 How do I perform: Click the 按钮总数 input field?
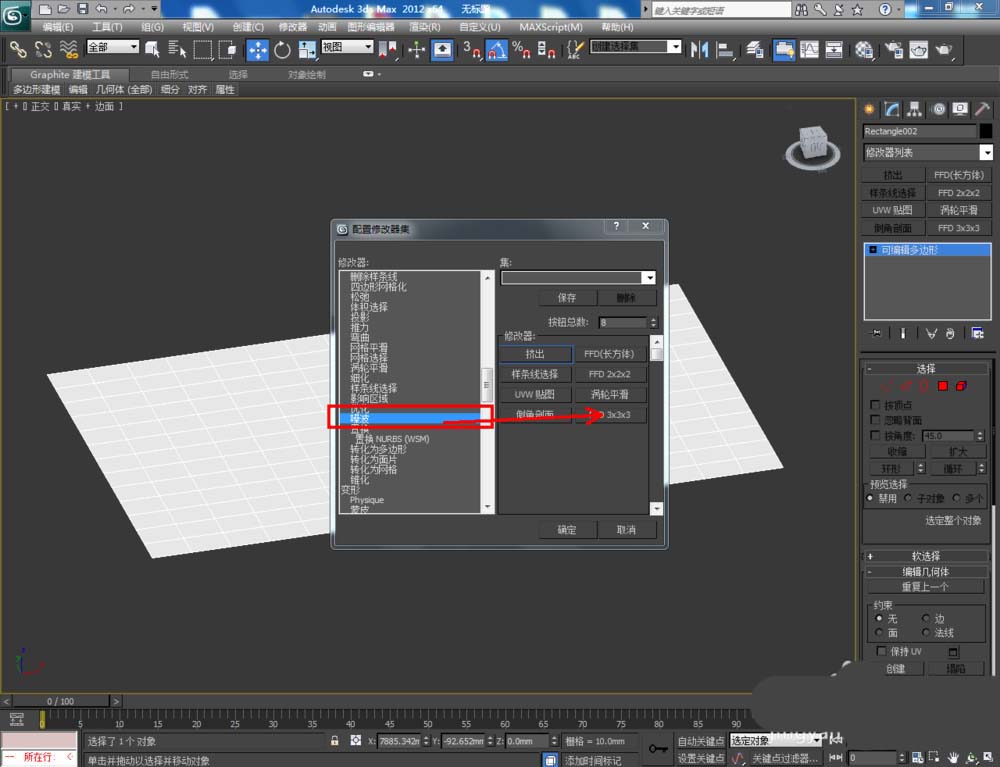[x=623, y=322]
